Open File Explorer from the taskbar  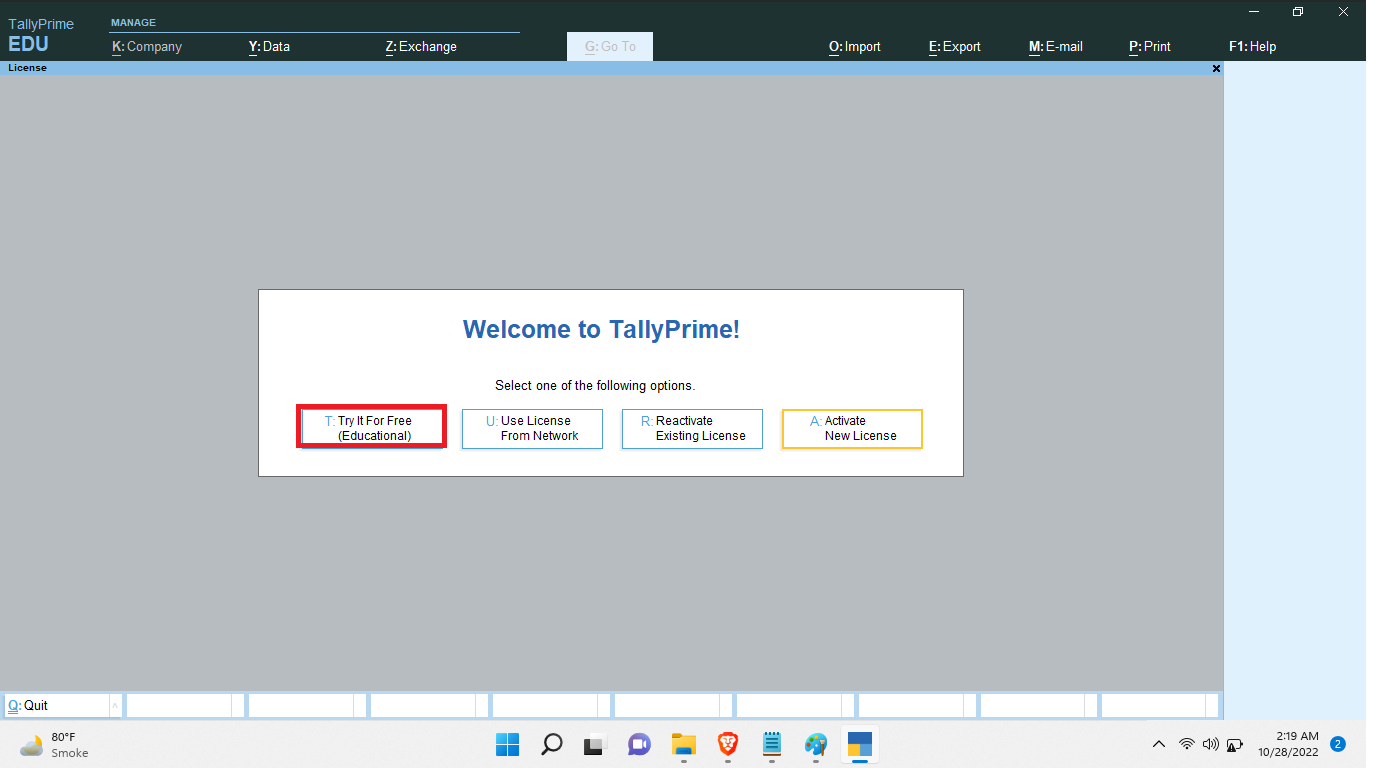tap(683, 744)
